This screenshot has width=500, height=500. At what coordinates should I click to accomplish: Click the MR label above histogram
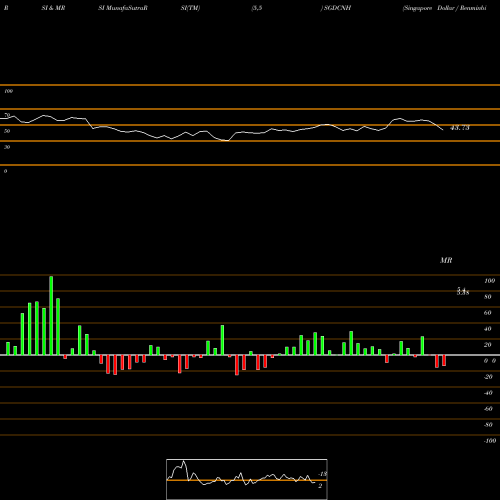[446, 260]
